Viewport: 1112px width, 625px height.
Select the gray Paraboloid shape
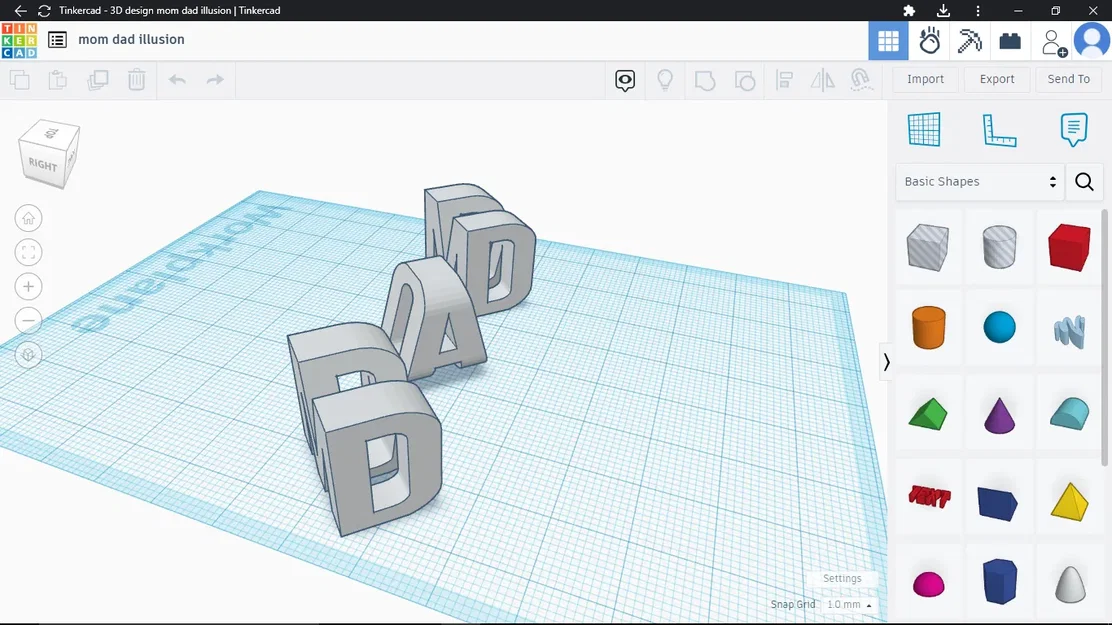click(x=1070, y=585)
